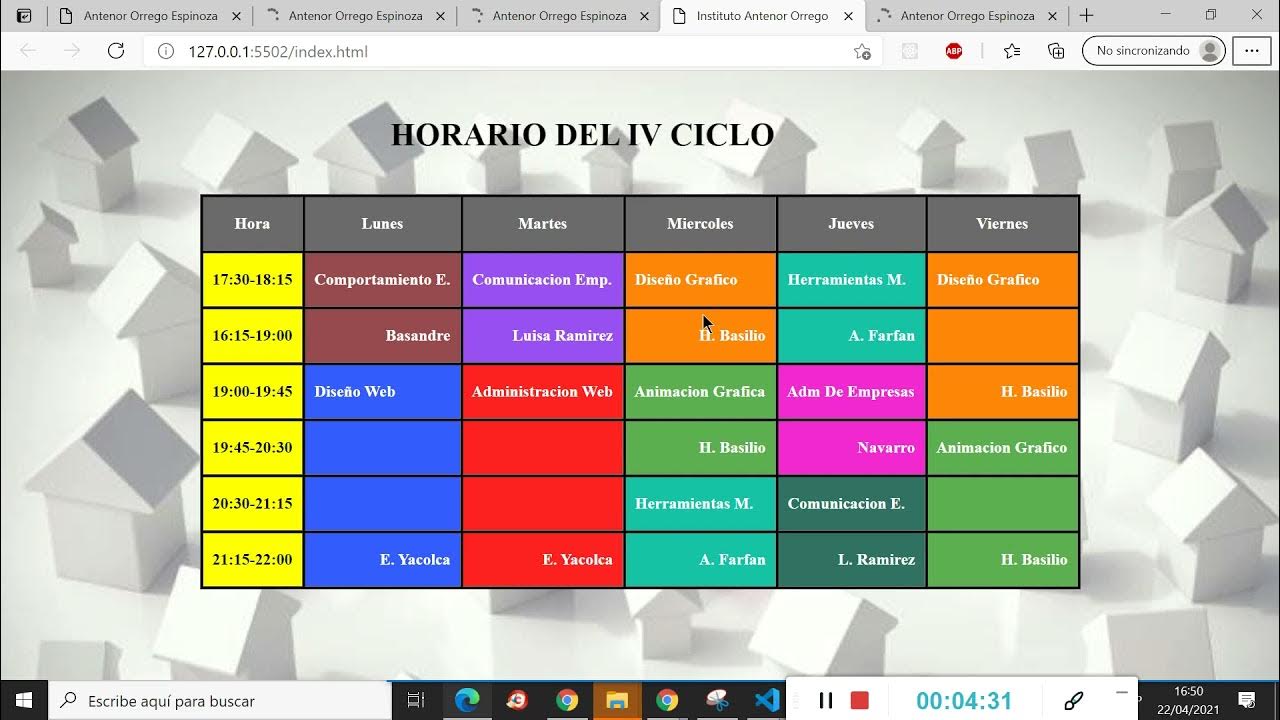The image size is (1280, 720).
Task: Select the 16:15-19:00 time cell
Action: [252, 336]
